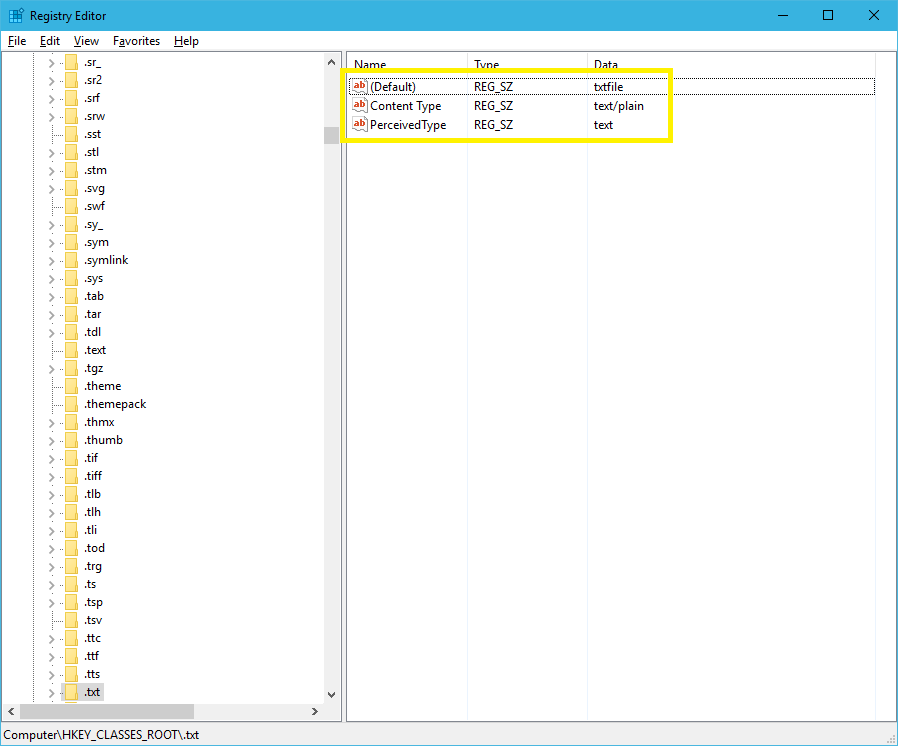Expand the .tdl key
The height and width of the screenshot is (746, 898).
52,333
